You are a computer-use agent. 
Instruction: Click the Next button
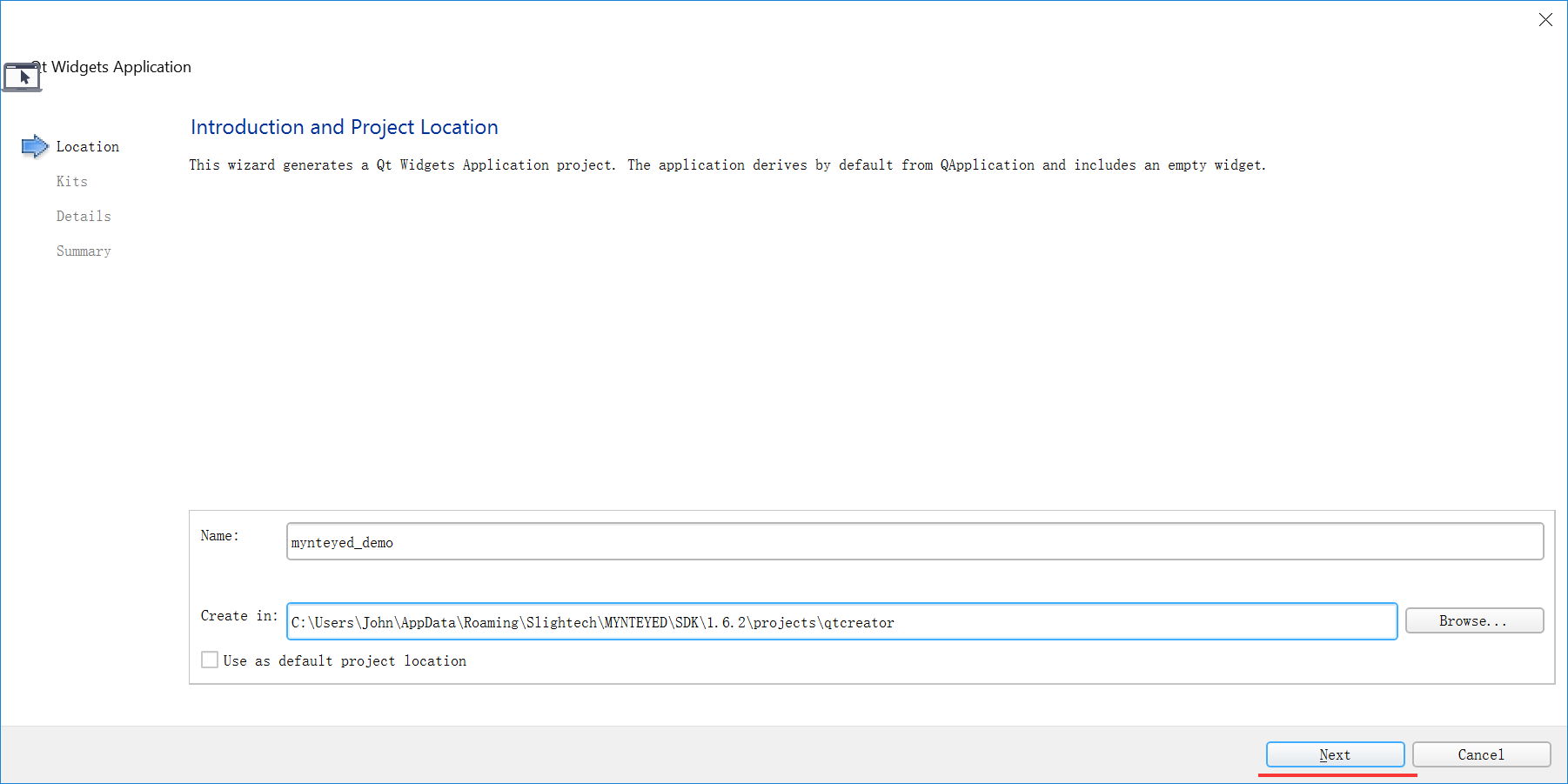[1335, 754]
